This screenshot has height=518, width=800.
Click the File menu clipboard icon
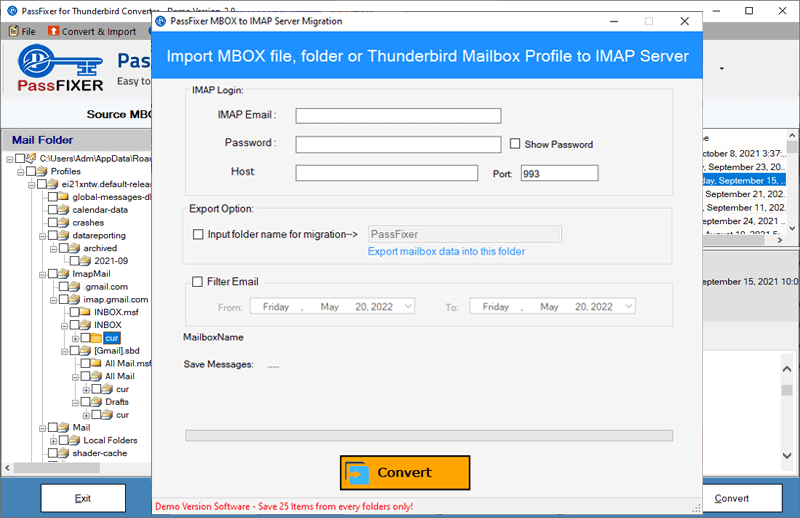14,31
